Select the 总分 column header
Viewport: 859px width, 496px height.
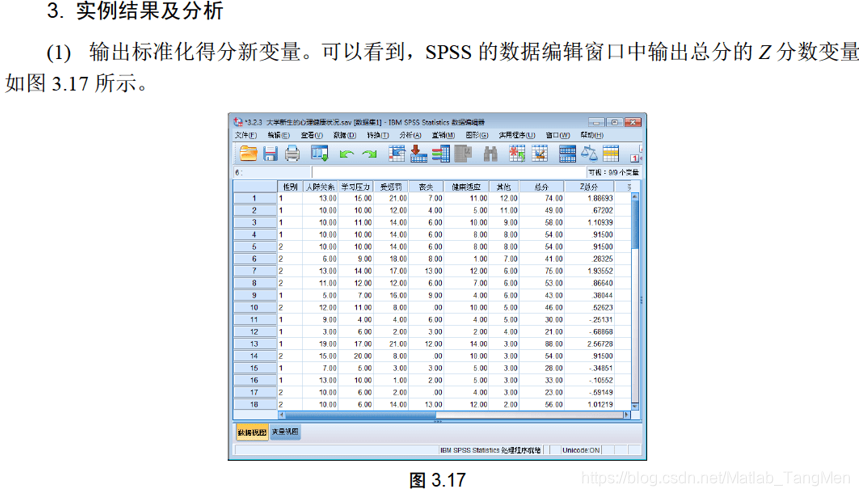pyautogui.click(x=541, y=187)
